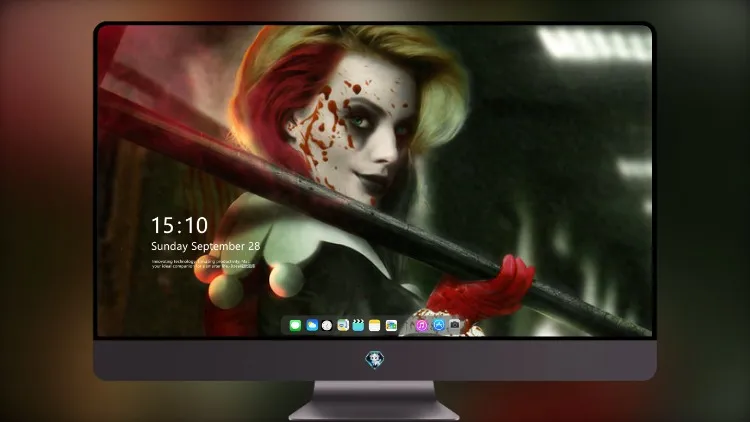Click the monitor's logo badge below screen
The width and height of the screenshot is (750, 422).
(375, 360)
